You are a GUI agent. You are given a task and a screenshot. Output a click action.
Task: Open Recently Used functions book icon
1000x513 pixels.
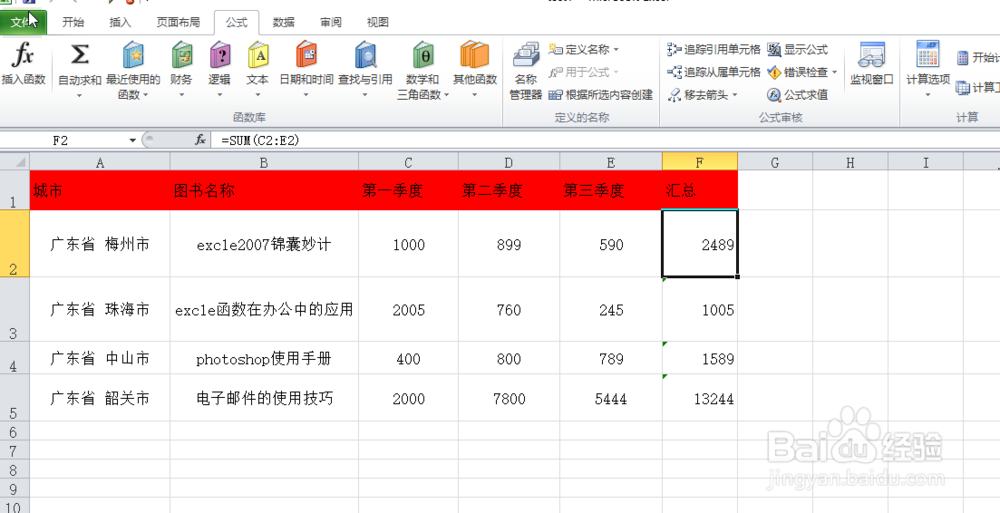click(x=133, y=55)
